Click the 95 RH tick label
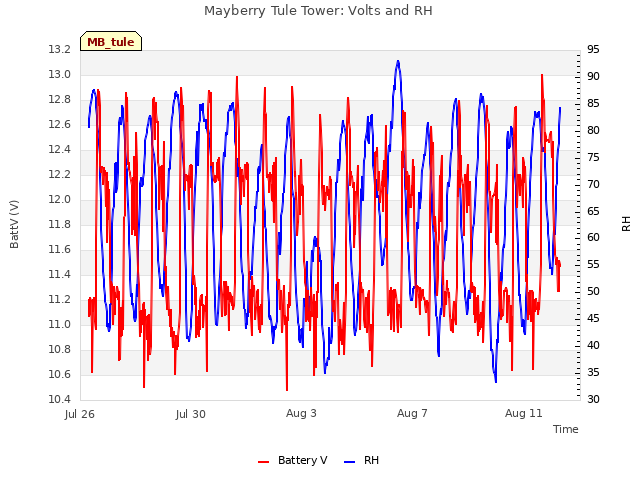 point(593,49)
